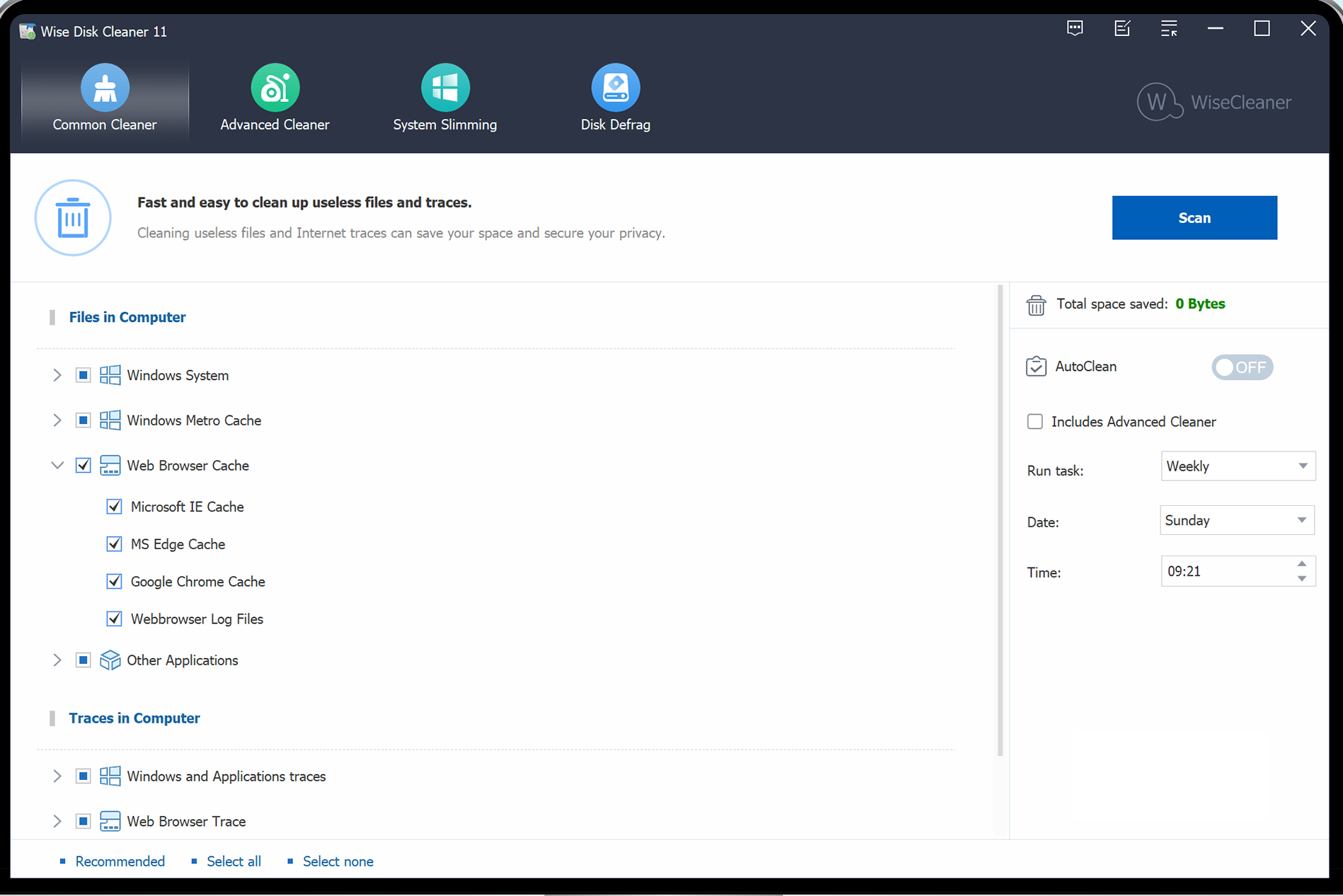Switch the AutoClean toggle on

1242,367
